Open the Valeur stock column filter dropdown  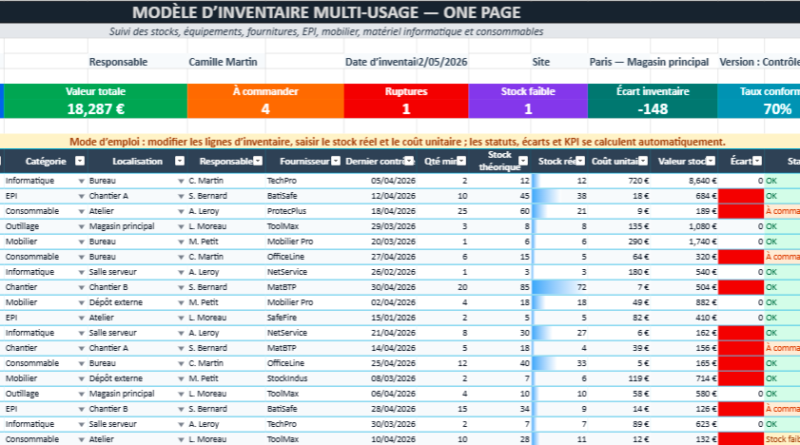(x=711, y=161)
